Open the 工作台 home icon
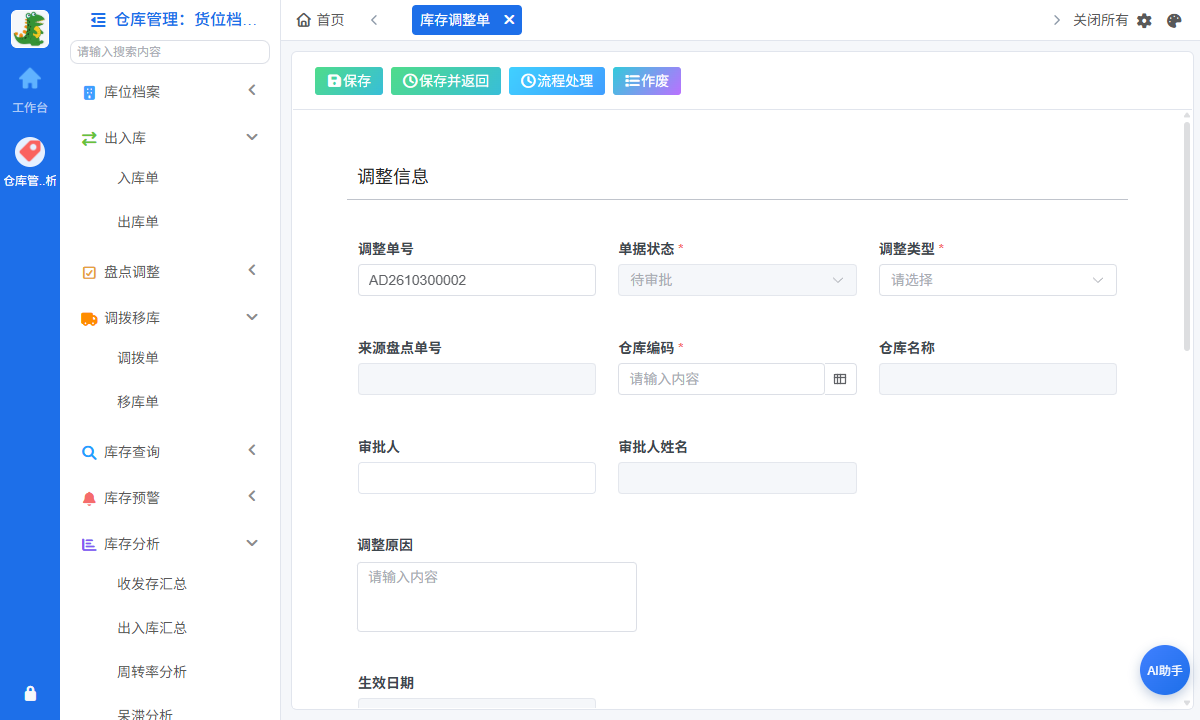 point(30,78)
